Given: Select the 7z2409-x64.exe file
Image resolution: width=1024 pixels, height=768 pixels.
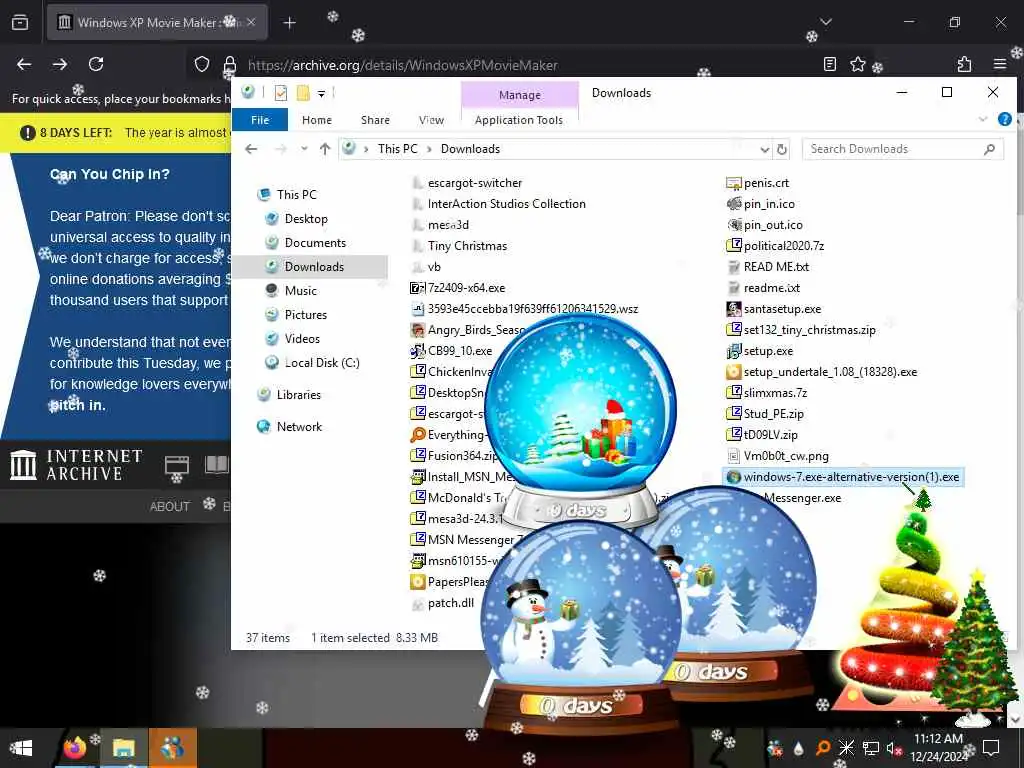Looking at the screenshot, I should click(x=466, y=288).
